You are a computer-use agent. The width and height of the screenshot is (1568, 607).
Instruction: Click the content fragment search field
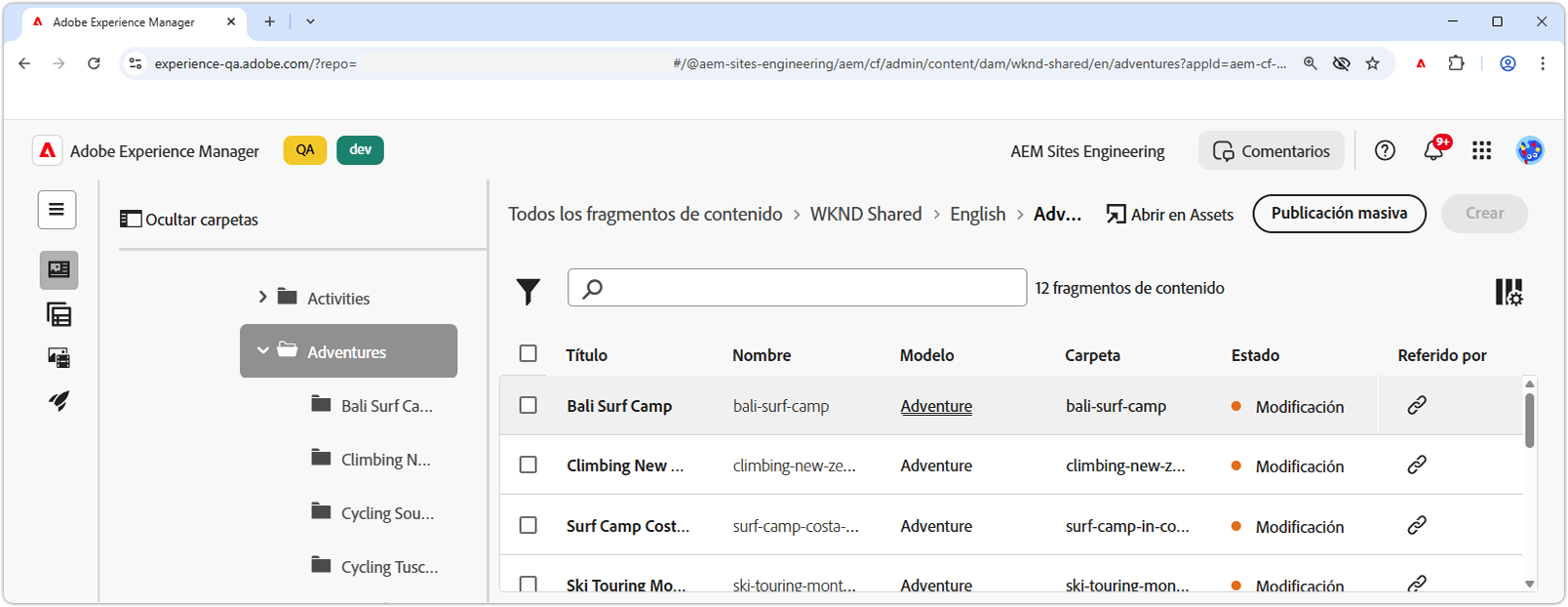coord(797,288)
